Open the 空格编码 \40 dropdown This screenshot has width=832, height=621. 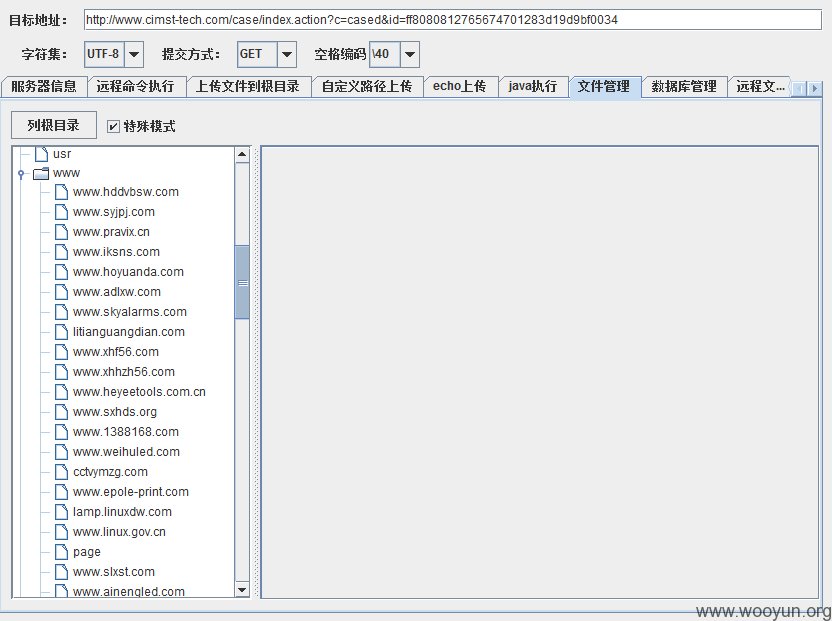[410, 54]
